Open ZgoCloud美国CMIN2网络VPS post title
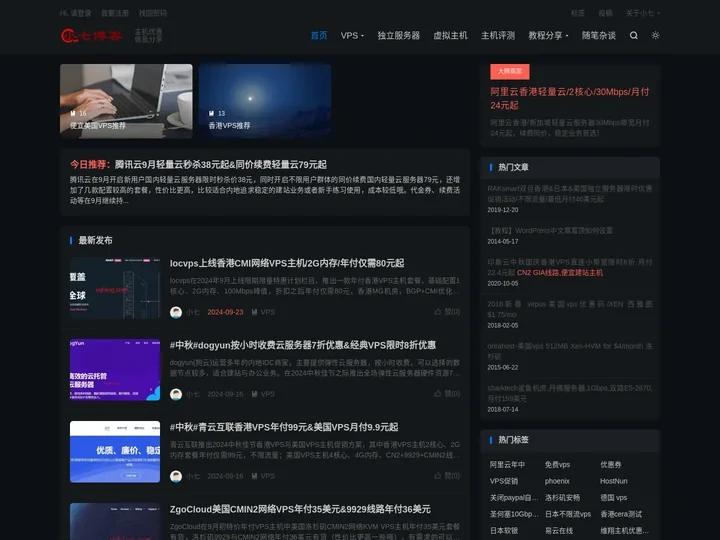720x540 pixels. pos(300,509)
